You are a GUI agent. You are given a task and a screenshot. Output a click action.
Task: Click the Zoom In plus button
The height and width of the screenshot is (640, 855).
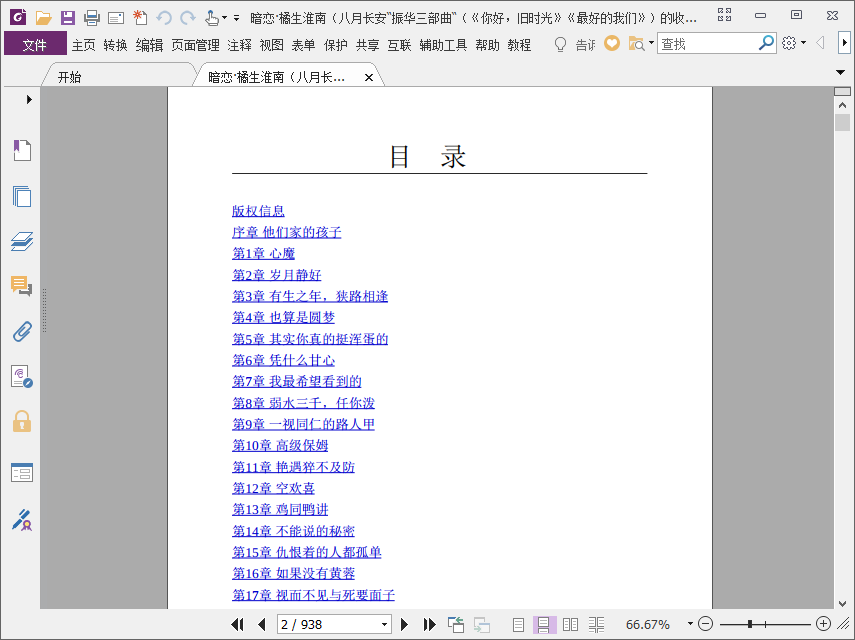click(x=823, y=624)
